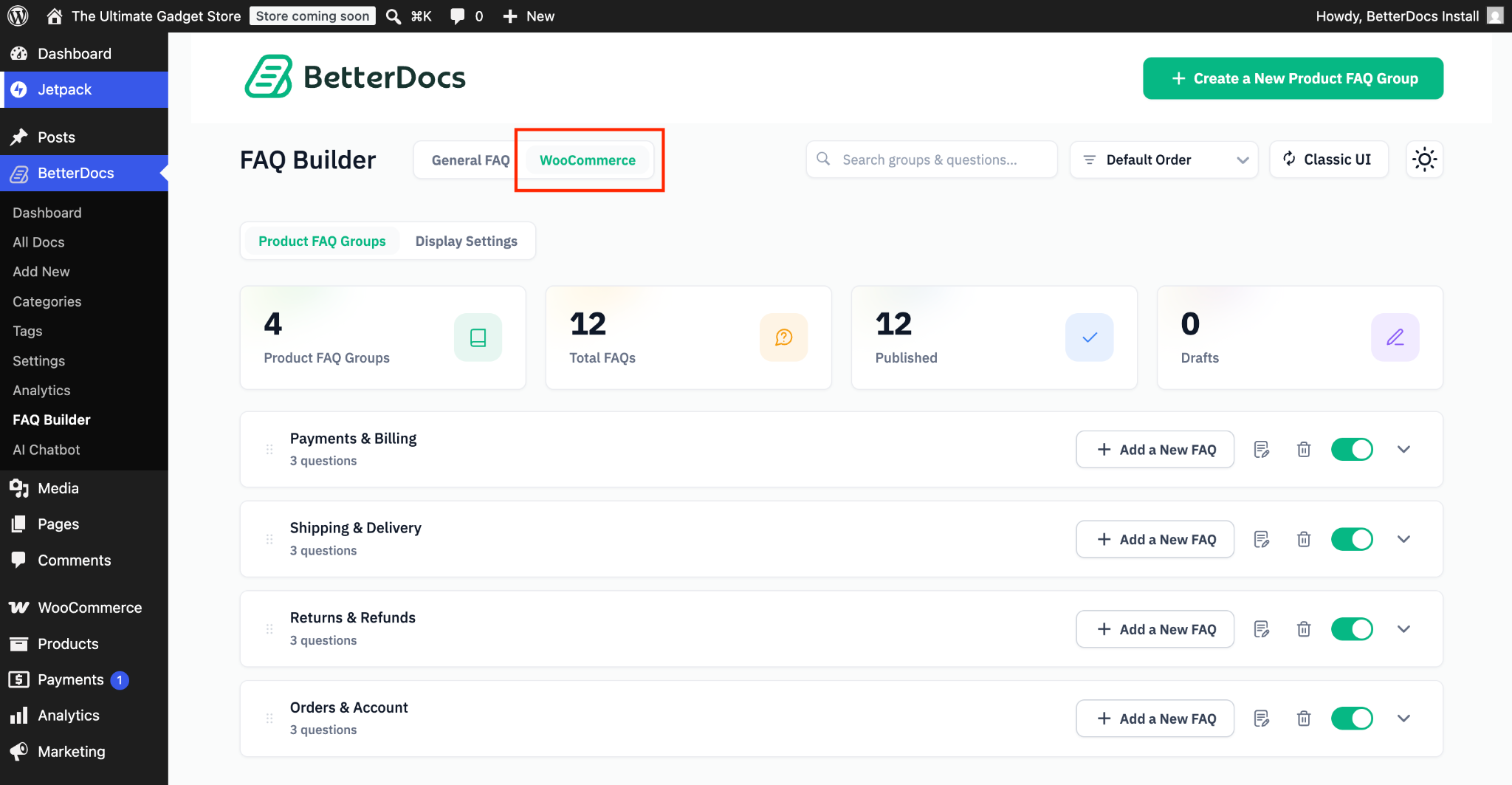This screenshot has width=1512, height=785.
Task: Open BetterDocs Settings submenu item
Action: coord(38,360)
